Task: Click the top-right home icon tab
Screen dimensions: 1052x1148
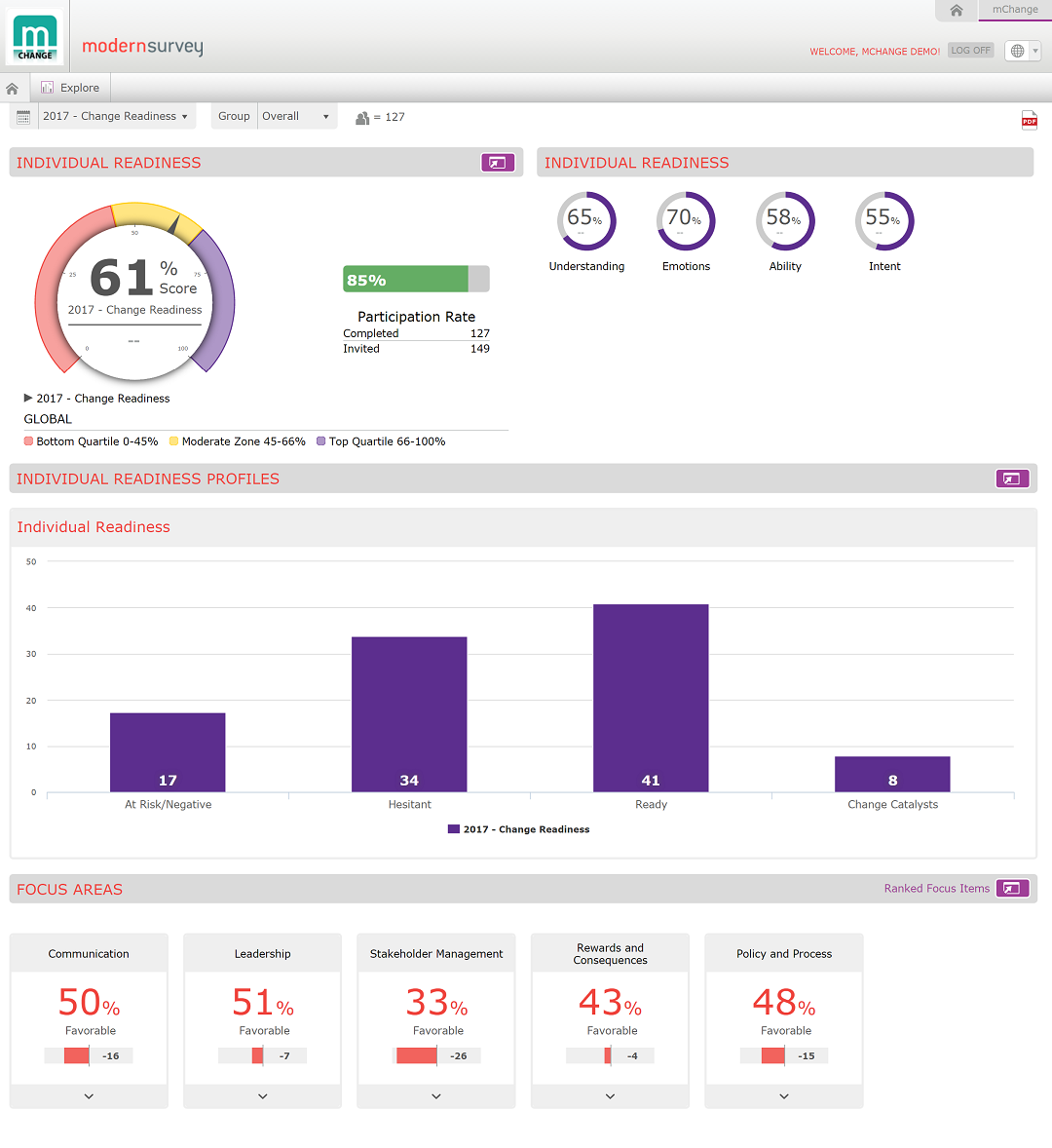Action: pyautogui.click(x=956, y=11)
